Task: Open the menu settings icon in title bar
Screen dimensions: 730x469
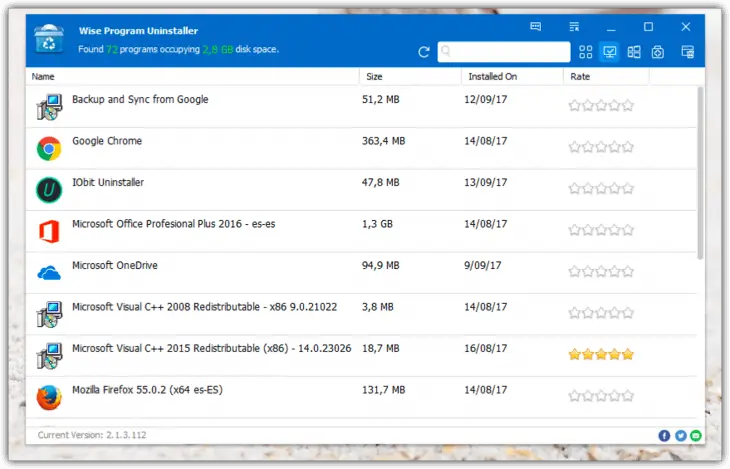Action: click(x=574, y=27)
